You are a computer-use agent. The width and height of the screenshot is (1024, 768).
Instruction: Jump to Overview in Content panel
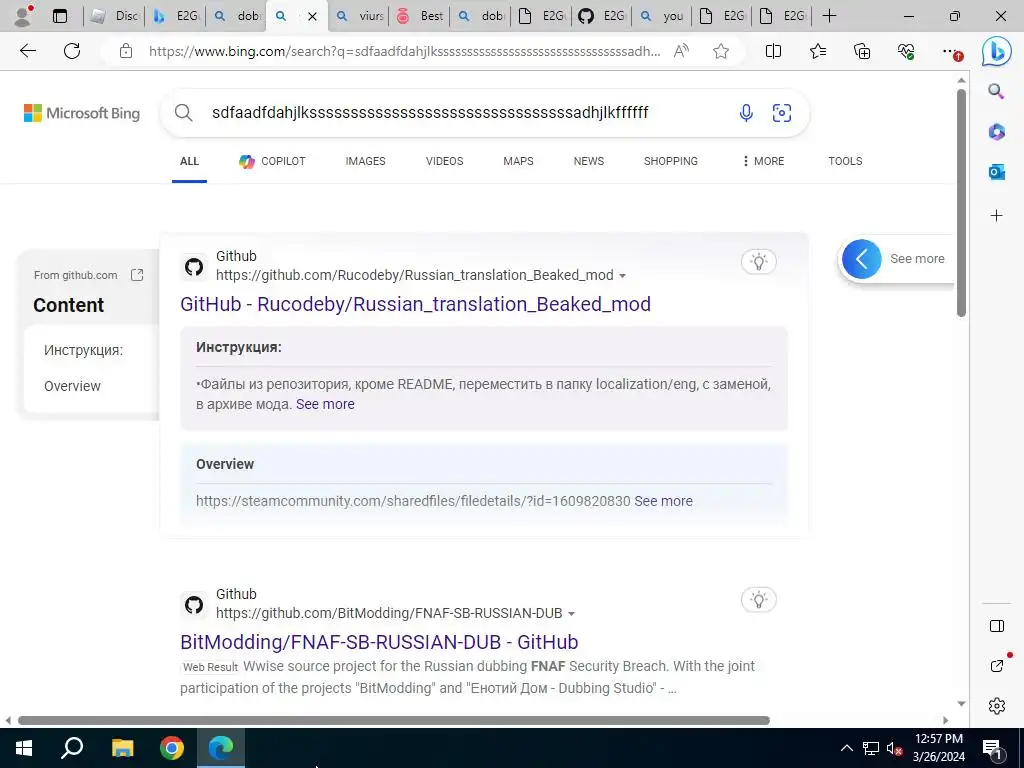coord(72,386)
